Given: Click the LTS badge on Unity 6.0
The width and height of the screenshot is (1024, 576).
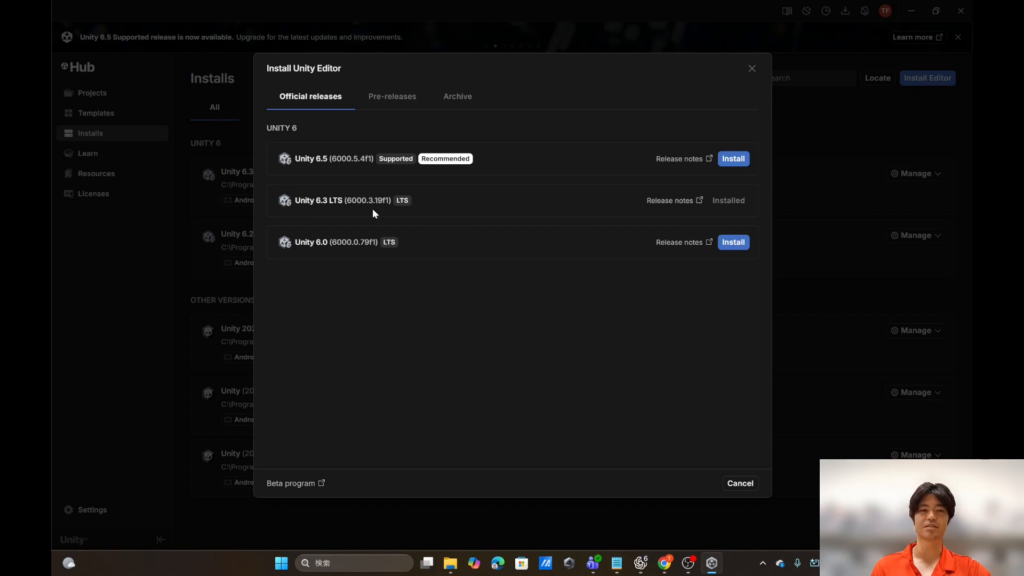Looking at the screenshot, I should click(x=389, y=242).
